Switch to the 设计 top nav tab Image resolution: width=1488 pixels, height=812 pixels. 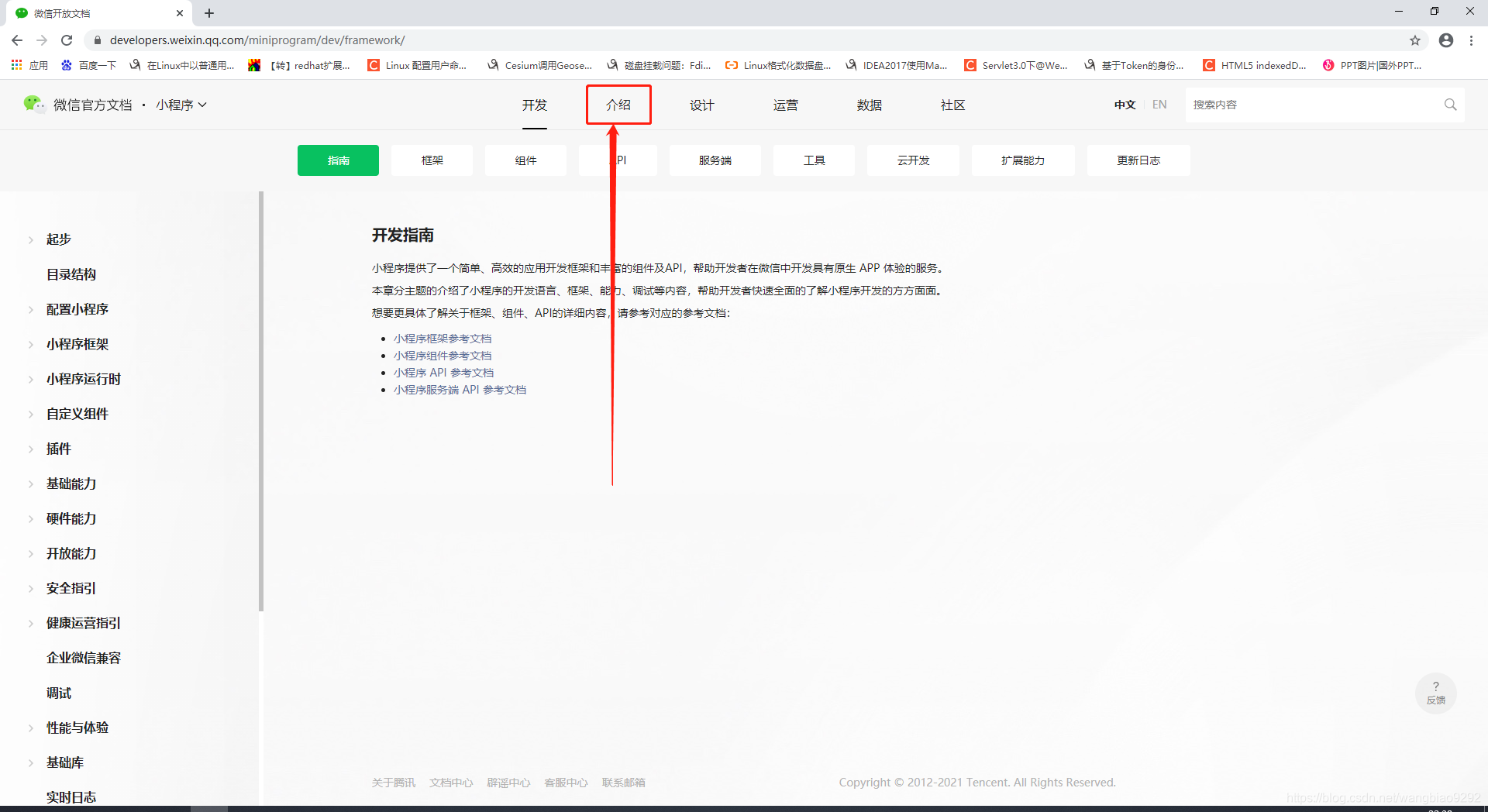[701, 105]
